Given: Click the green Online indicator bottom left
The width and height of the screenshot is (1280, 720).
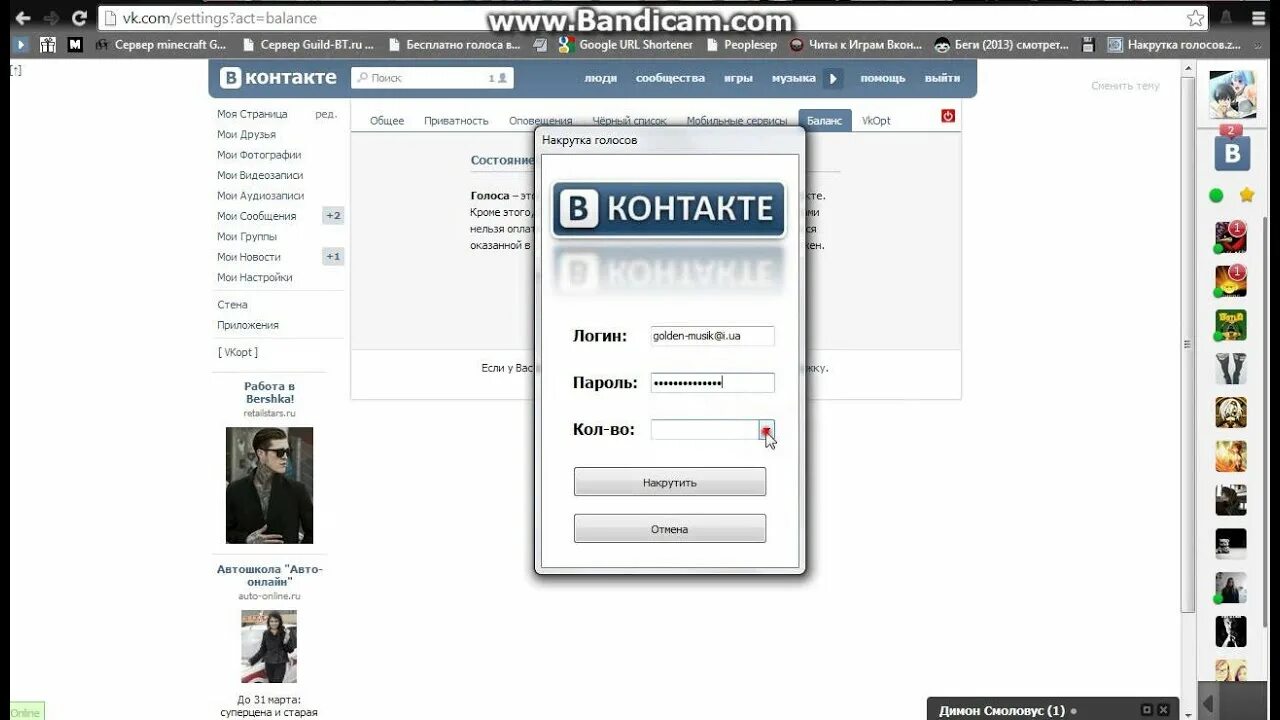Looking at the screenshot, I should (x=26, y=712).
